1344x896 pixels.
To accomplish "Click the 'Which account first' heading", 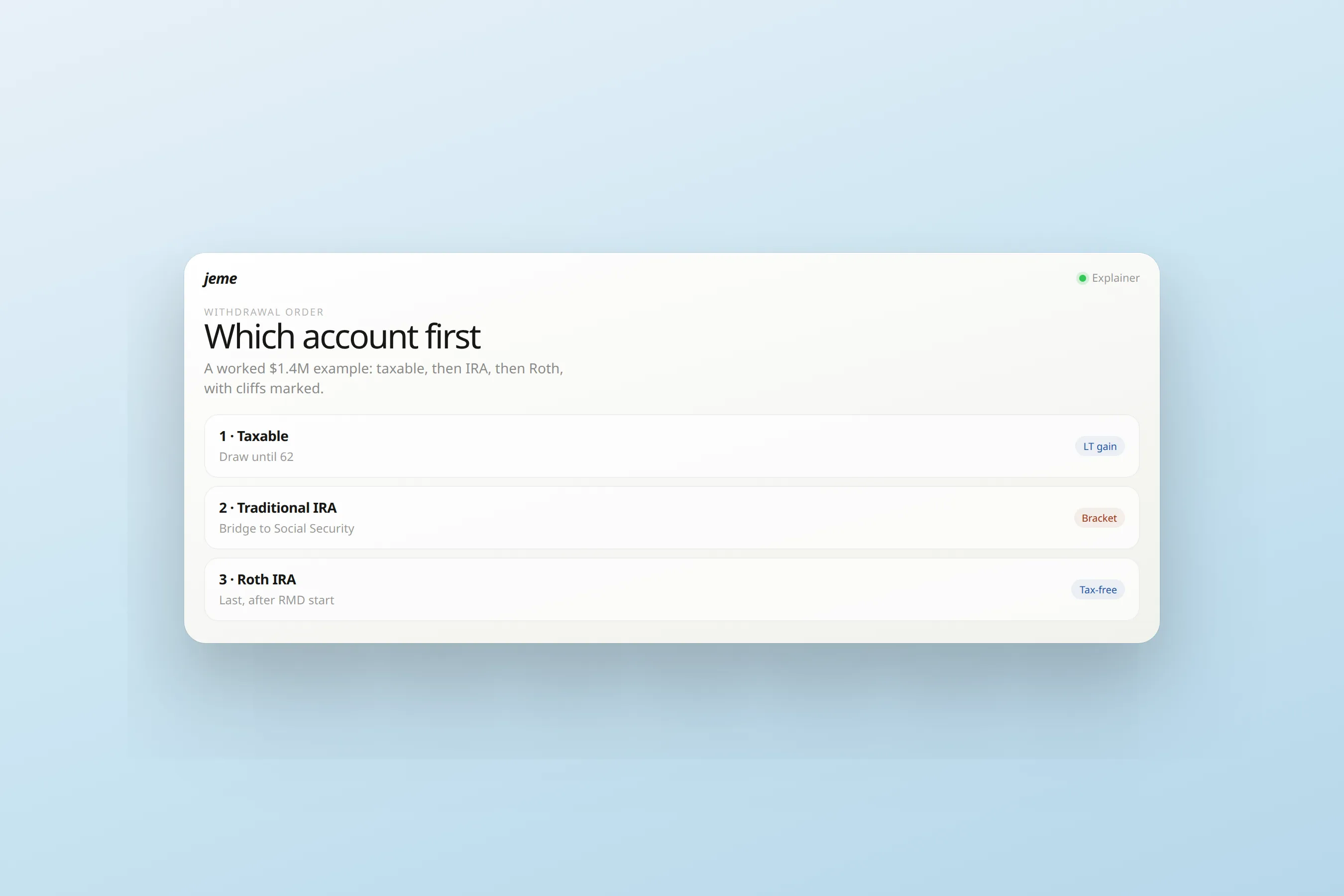I will click(x=342, y=336).
